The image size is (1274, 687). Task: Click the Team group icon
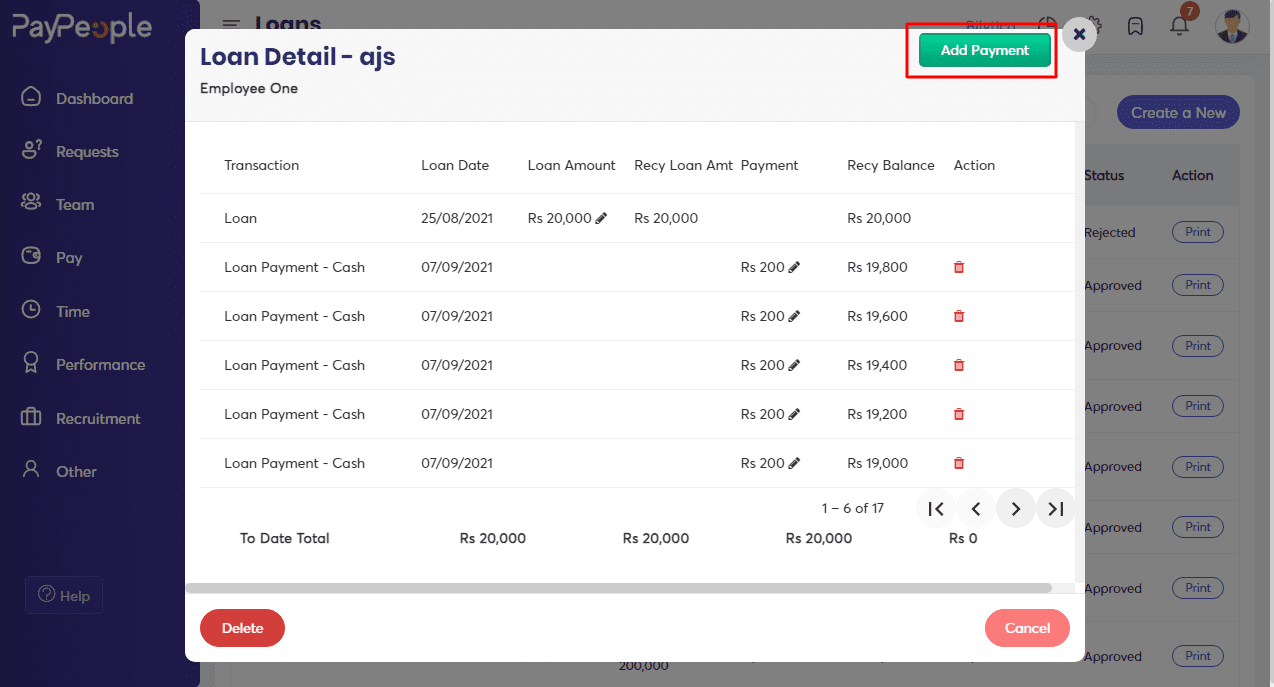coord(31,203)
